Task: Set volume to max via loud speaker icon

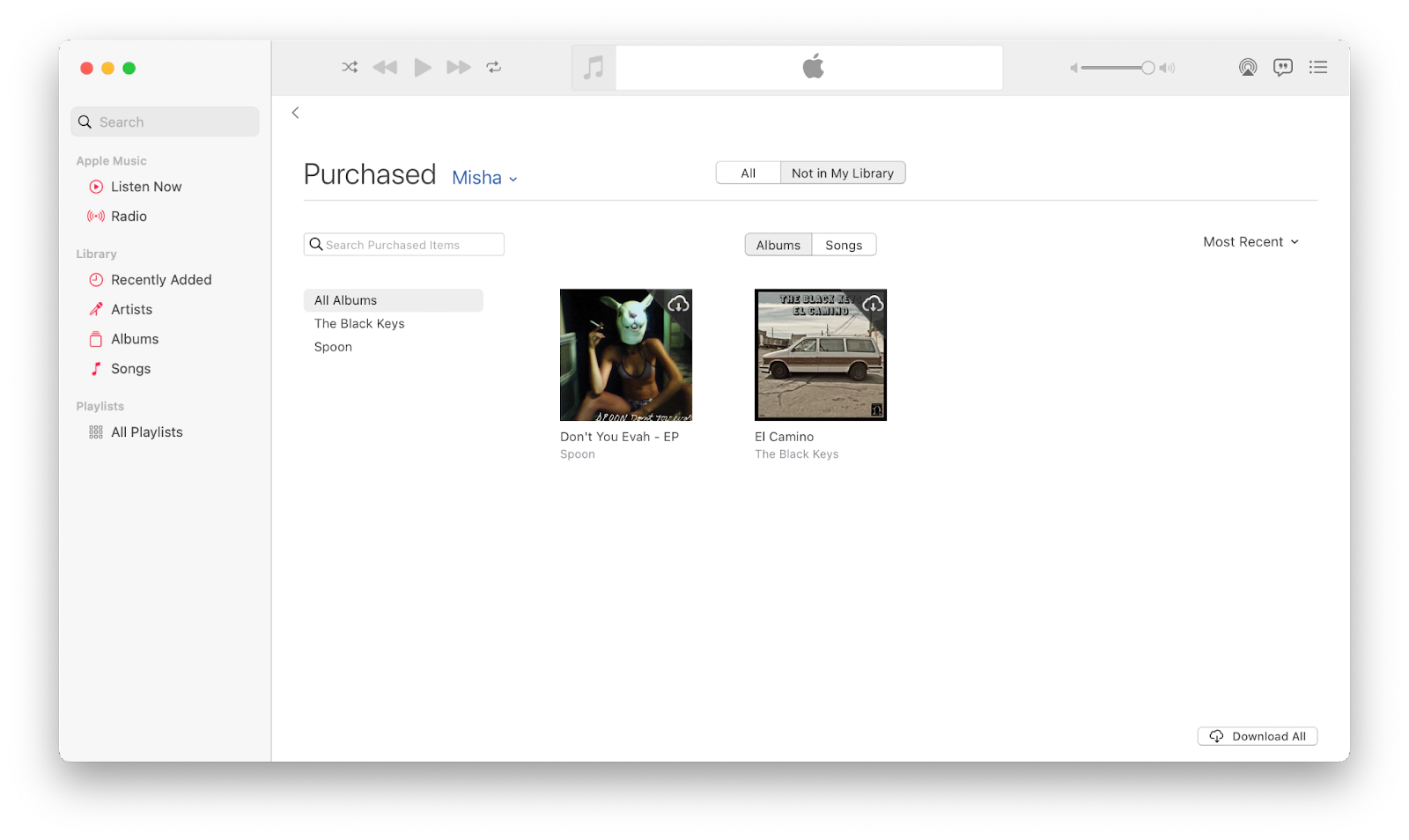Action: click(x=1168, y=68)
